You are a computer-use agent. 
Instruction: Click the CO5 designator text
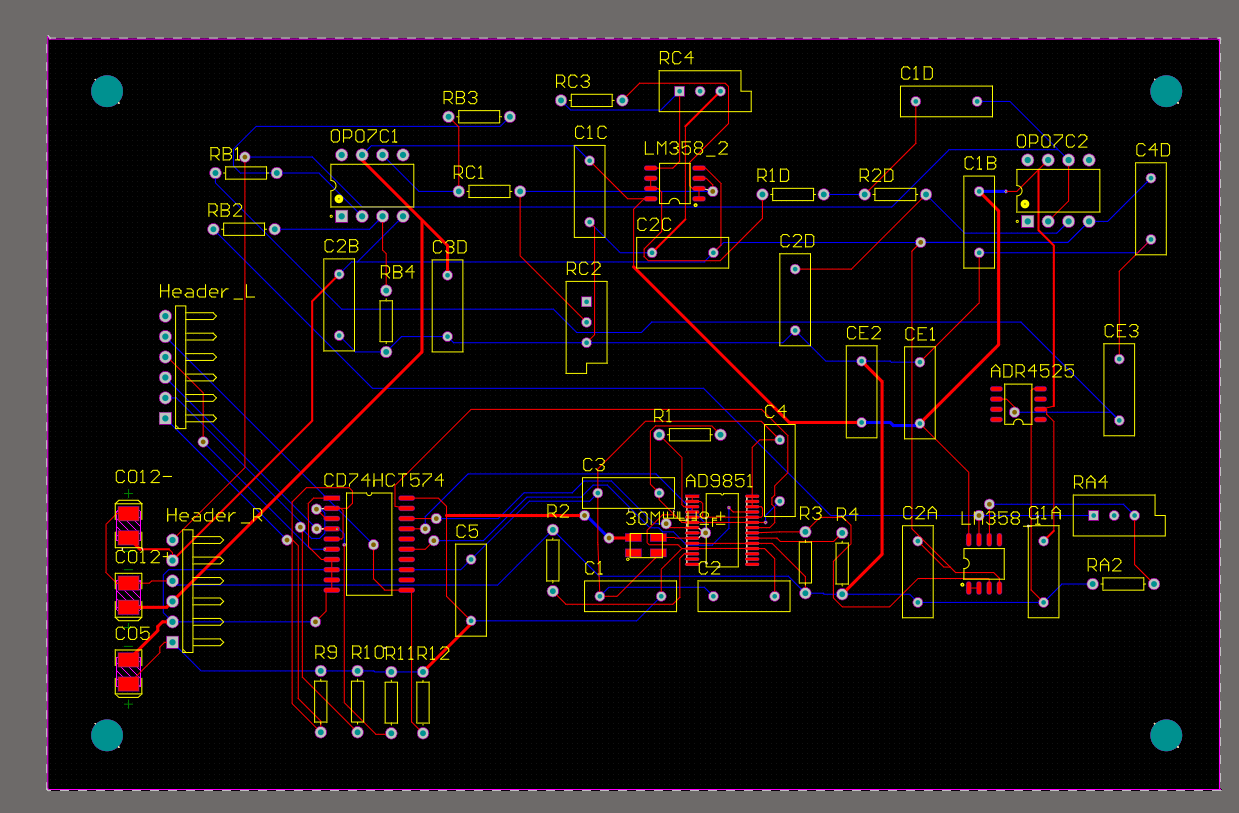tap(132, 633)
